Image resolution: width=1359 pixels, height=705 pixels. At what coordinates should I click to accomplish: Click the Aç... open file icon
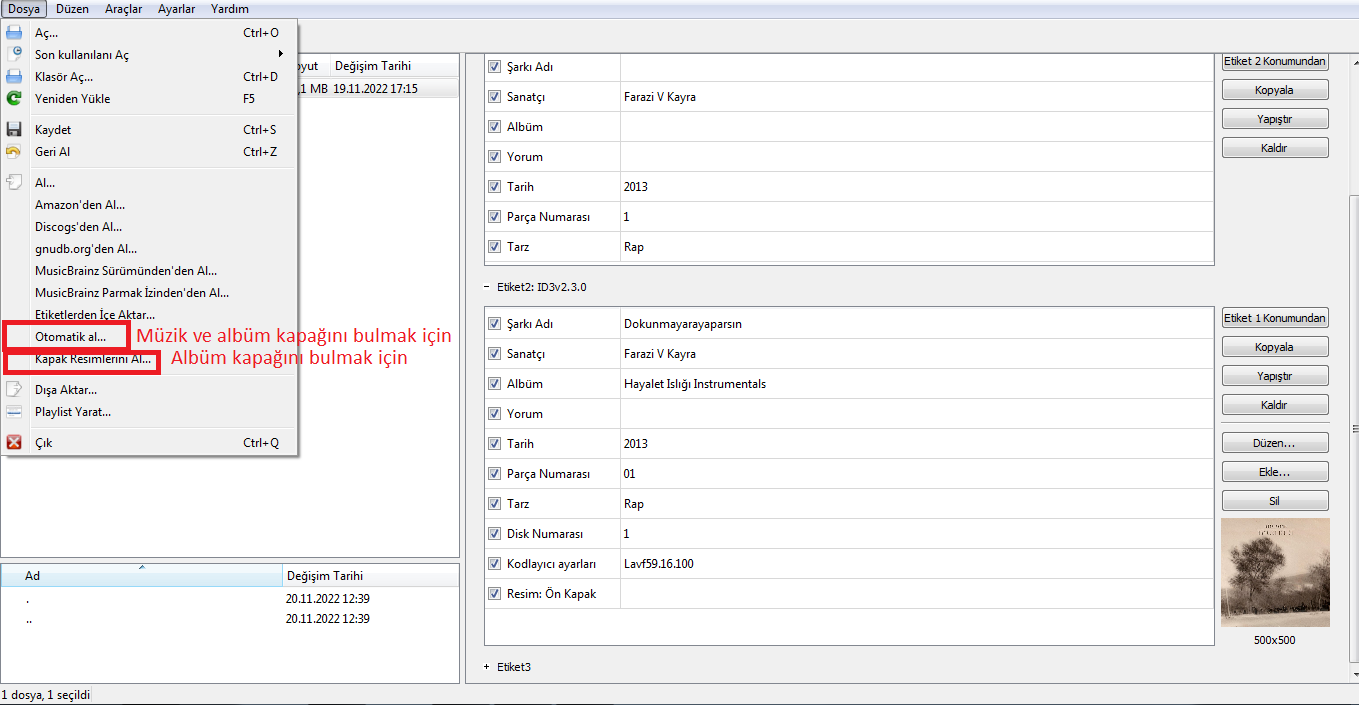[x=14, y=33]
